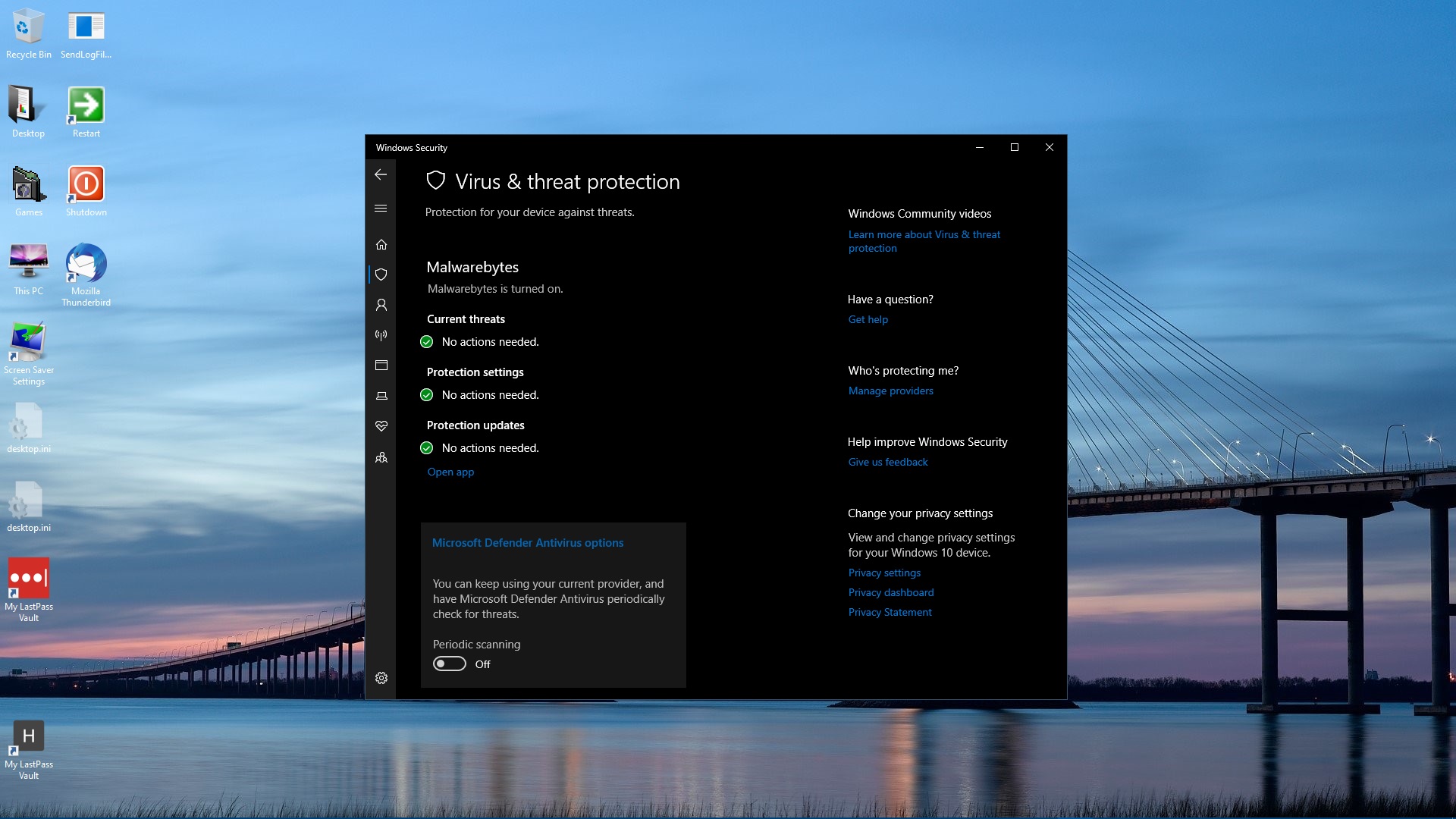Click the Windows Security title bar text
This screenshot has height=819, width=1456.
[411, 148]
